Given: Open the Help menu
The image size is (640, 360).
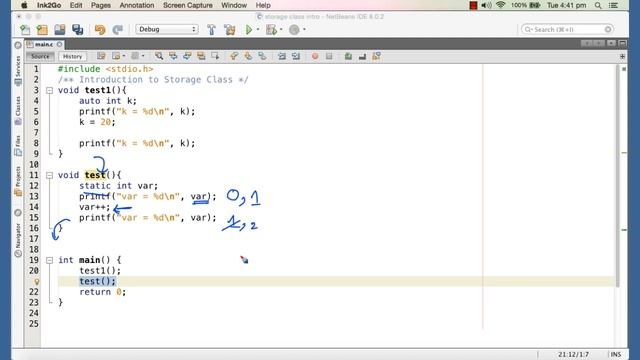Looking at the screenshot, I should tap(263, 5).
